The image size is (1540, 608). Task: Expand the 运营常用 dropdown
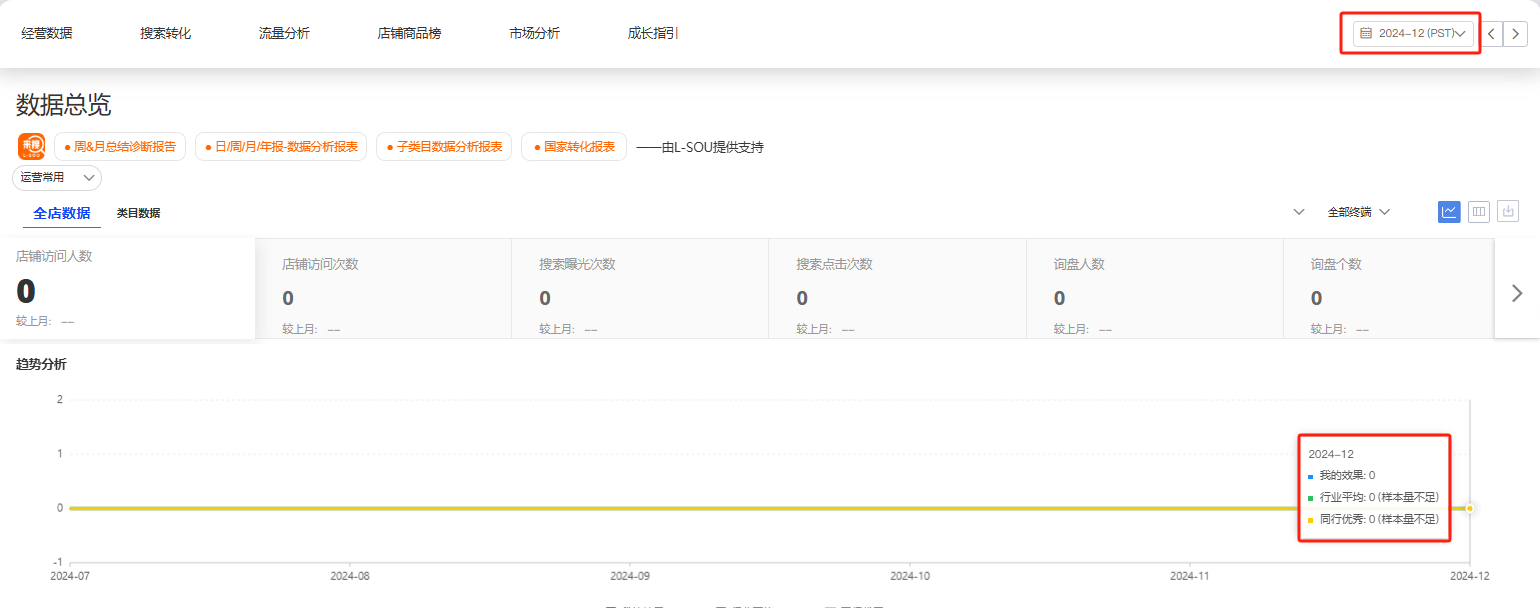pos(57,178)
